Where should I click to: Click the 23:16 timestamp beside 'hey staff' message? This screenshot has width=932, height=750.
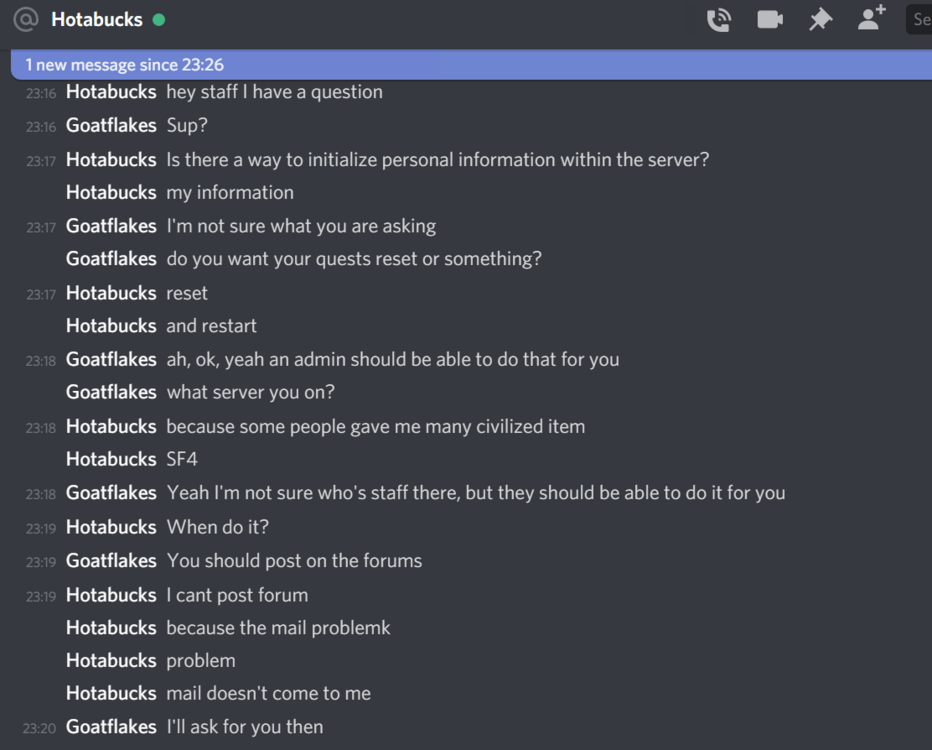(41, 93)
